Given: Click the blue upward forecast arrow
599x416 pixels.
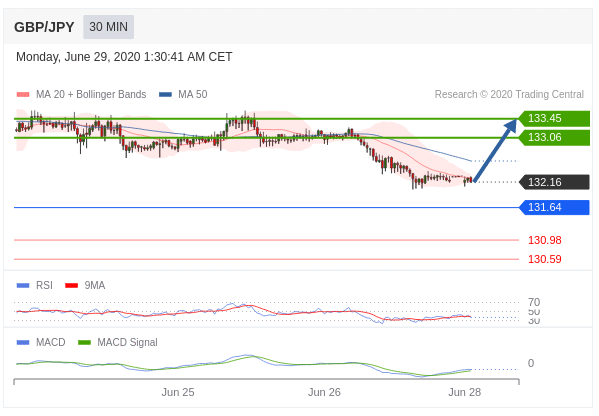Looking at the screenshot, I should click(x=495, y=150).
